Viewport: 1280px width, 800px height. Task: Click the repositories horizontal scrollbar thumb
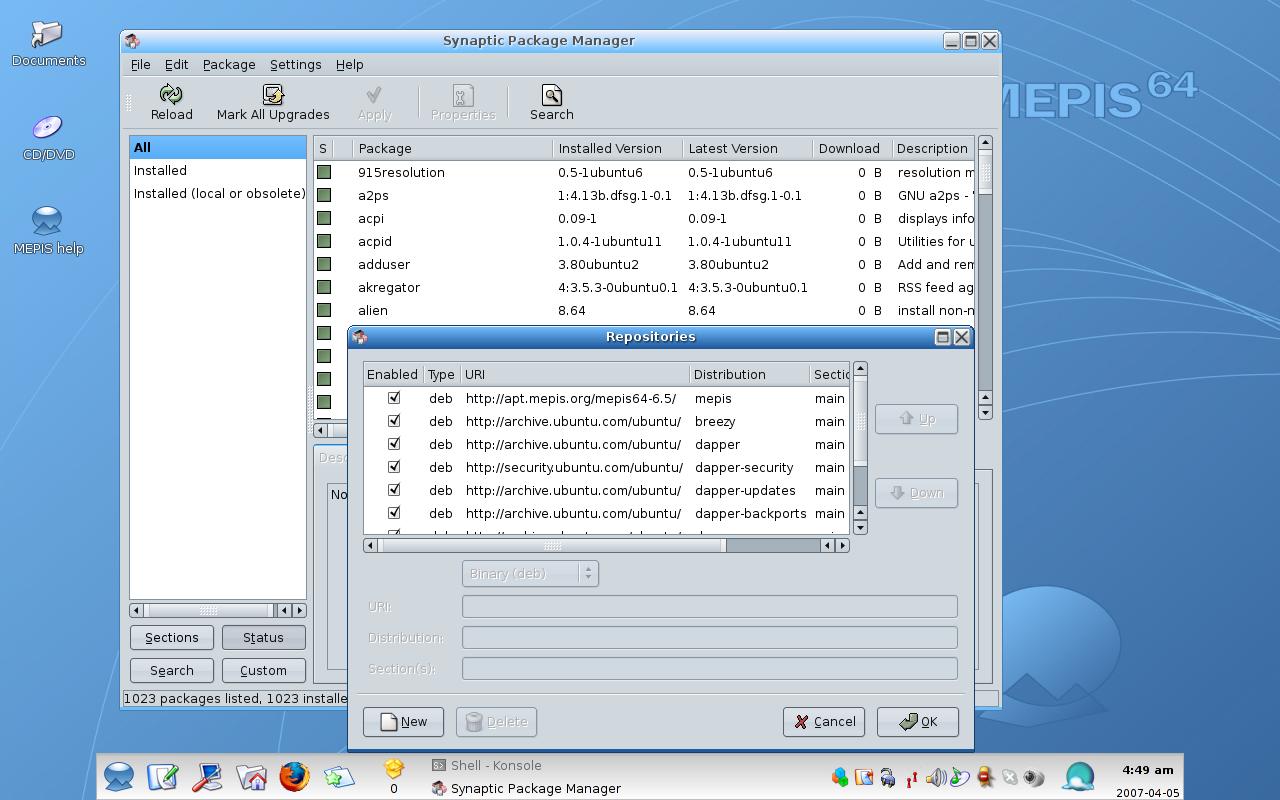(x=552, y=545)
